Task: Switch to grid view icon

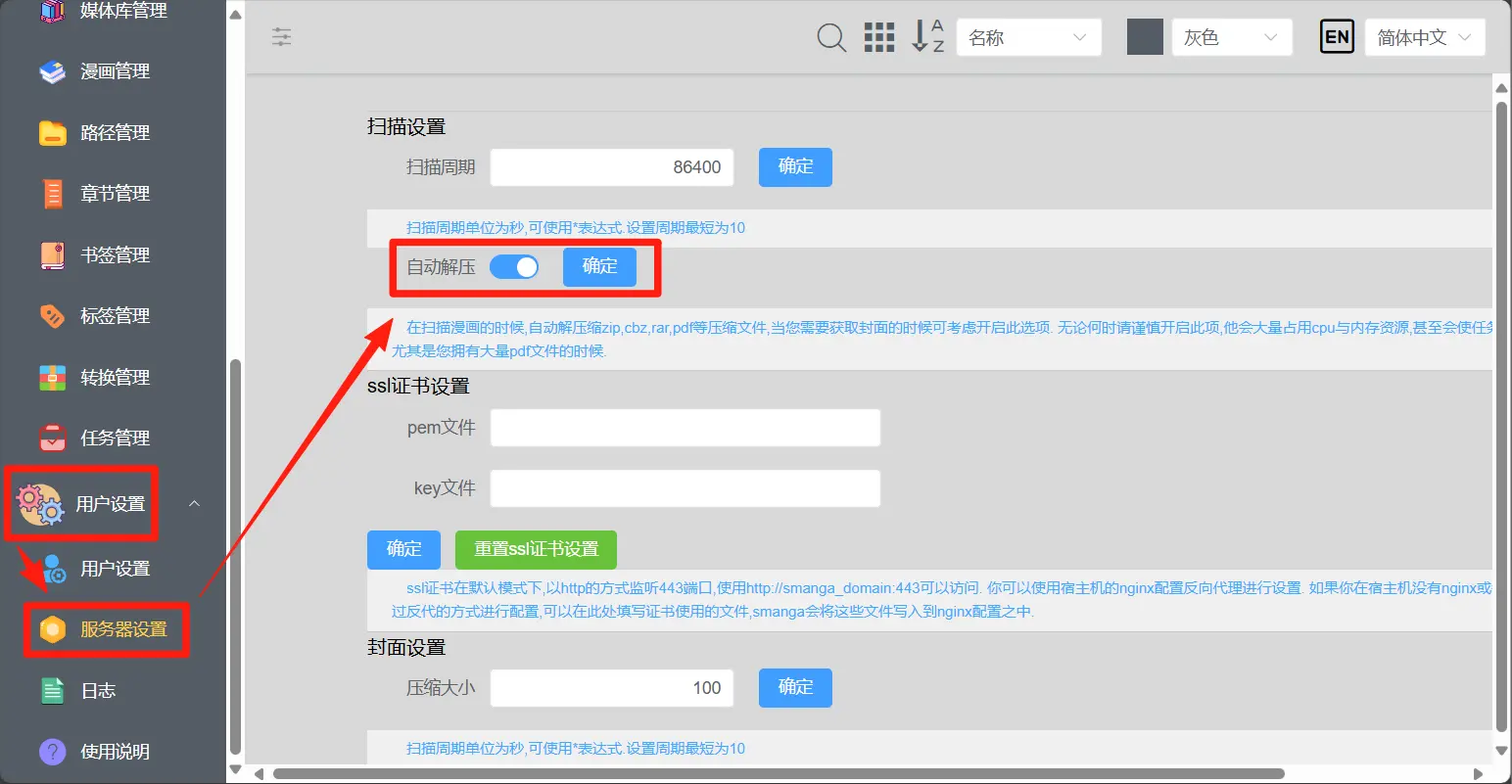Action: pos(879,38)
